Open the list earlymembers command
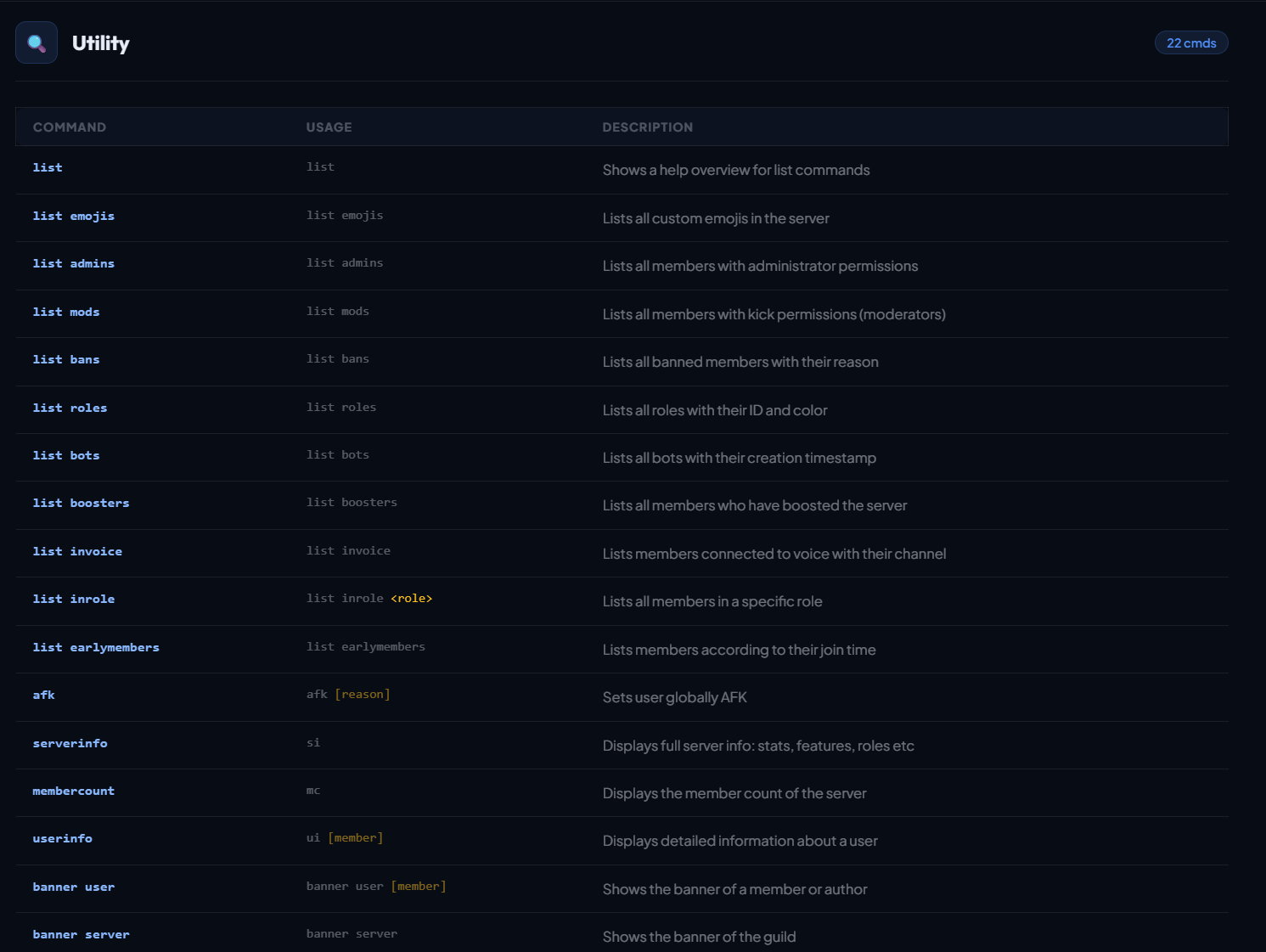The height and width of the screenshot is (952, 1266). [96, 648]
